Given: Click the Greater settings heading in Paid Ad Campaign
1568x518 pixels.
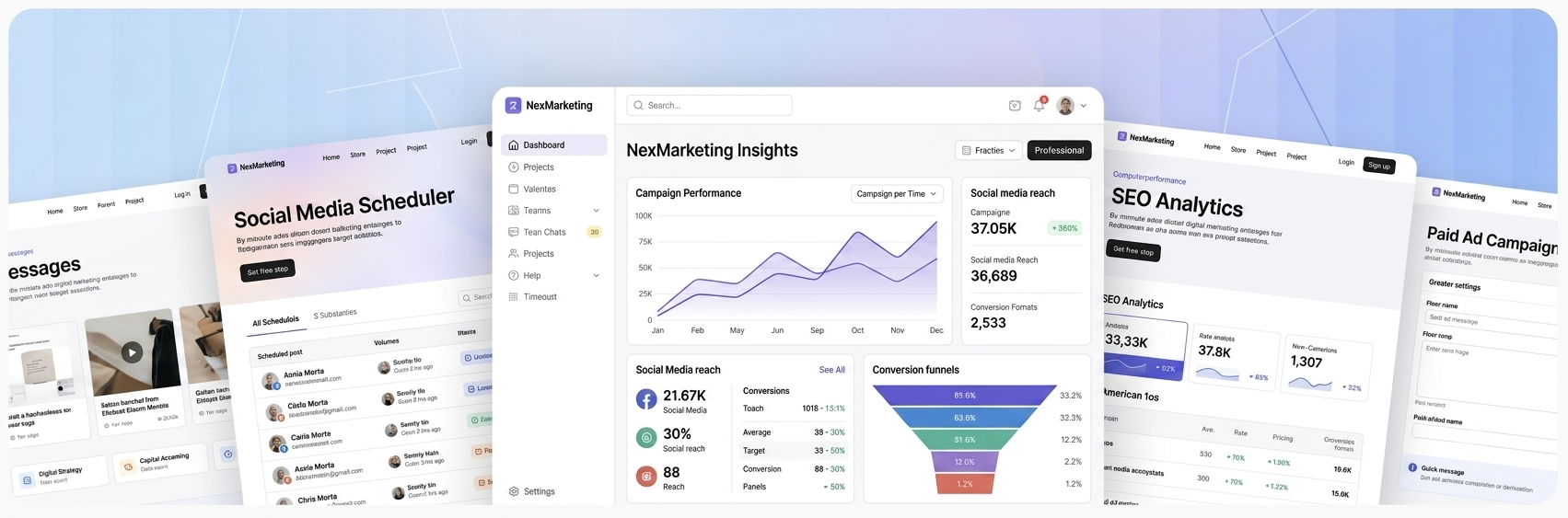Looking at the screenshot, I should click(x=1454, y=284).
